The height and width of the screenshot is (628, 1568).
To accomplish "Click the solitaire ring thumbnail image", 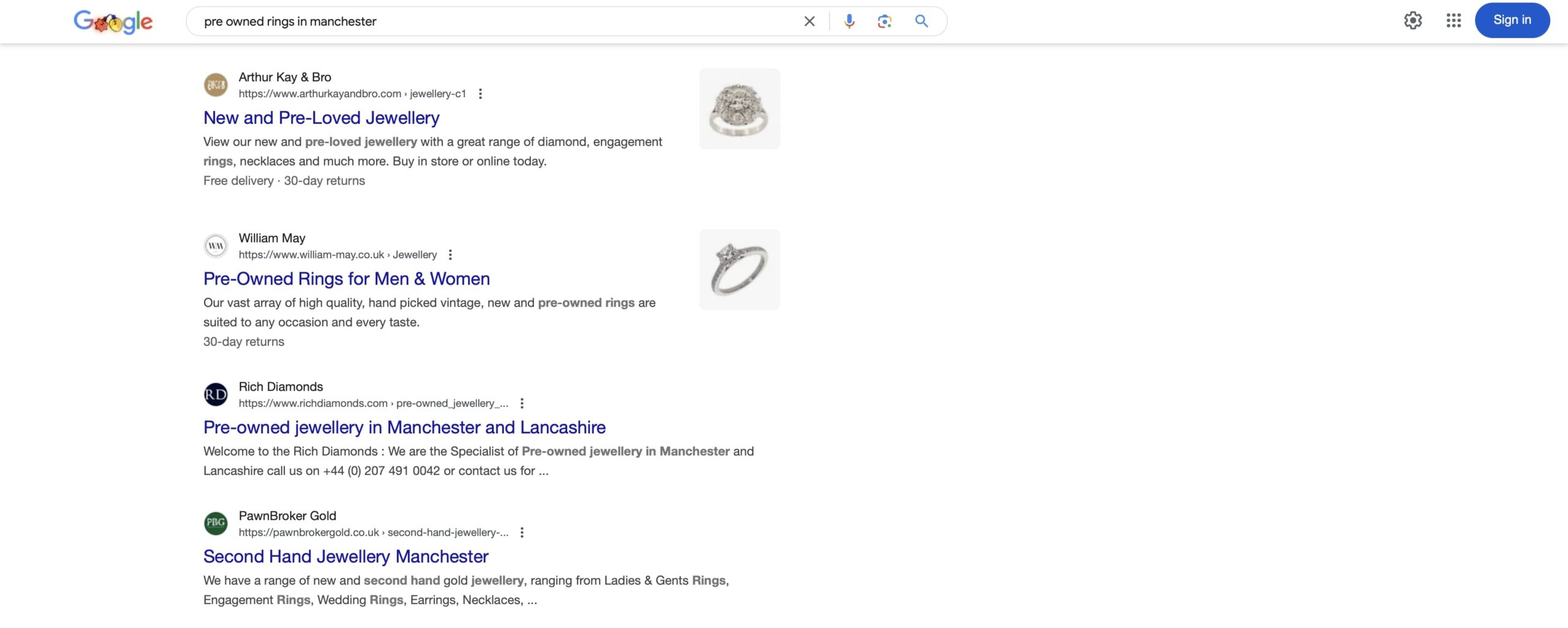I will tap(739, 269).
